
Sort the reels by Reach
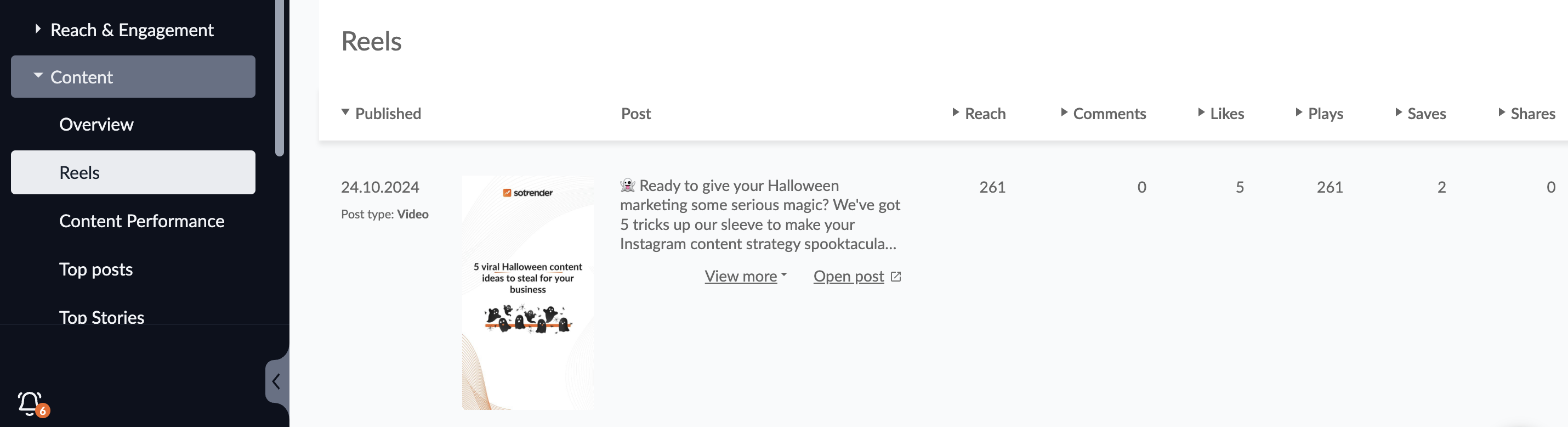984,114
